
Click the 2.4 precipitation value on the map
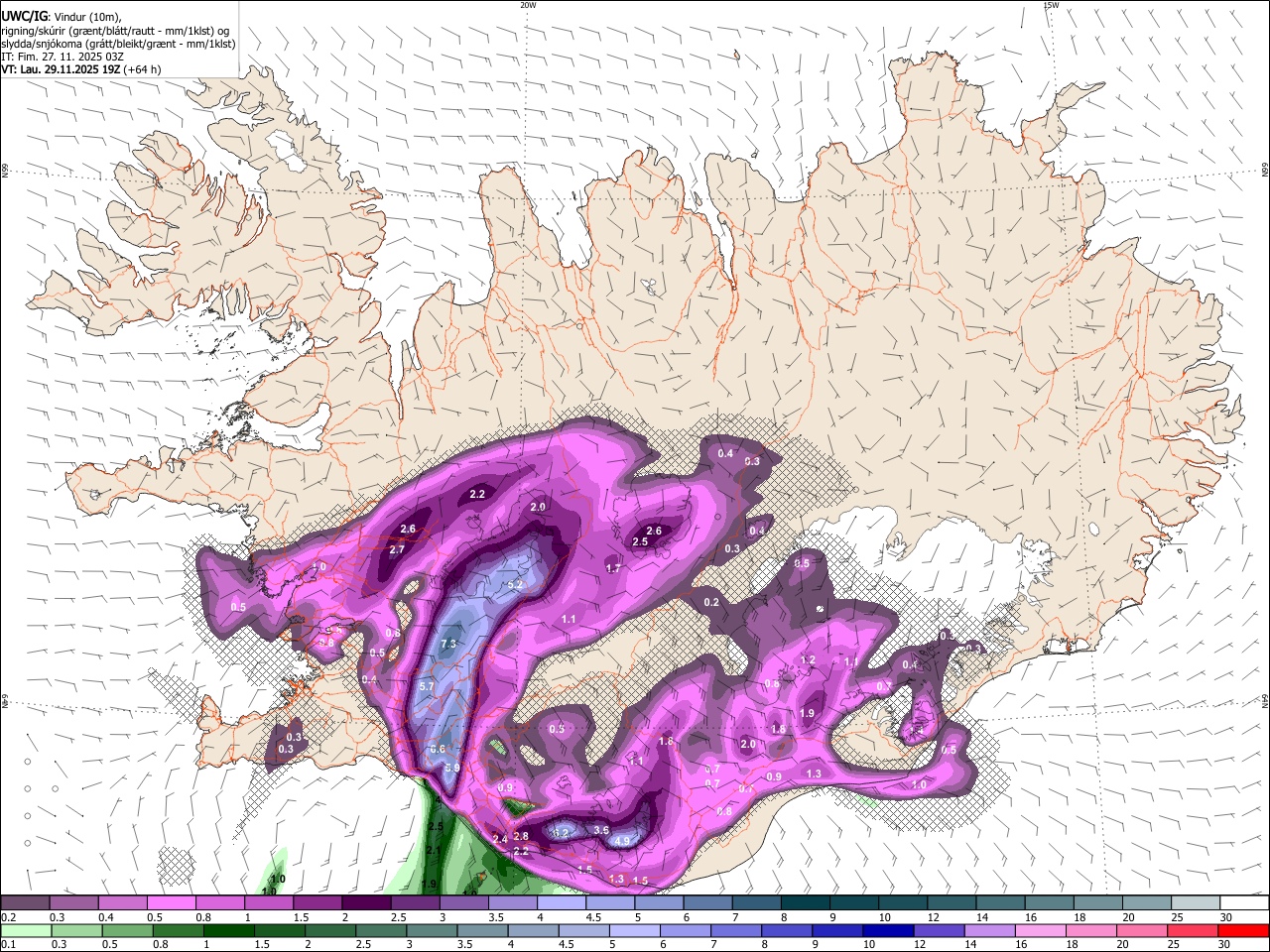pyautogui.click(x=500, y=840)
